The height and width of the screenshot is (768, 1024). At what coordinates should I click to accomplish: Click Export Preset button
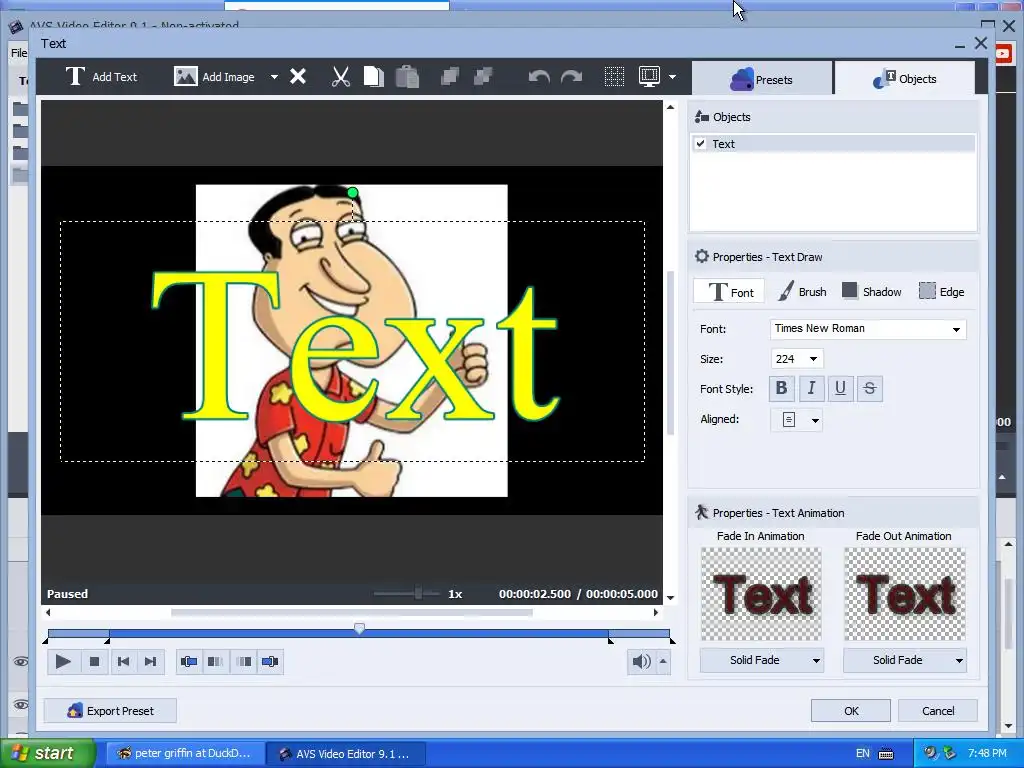point(110,711)
